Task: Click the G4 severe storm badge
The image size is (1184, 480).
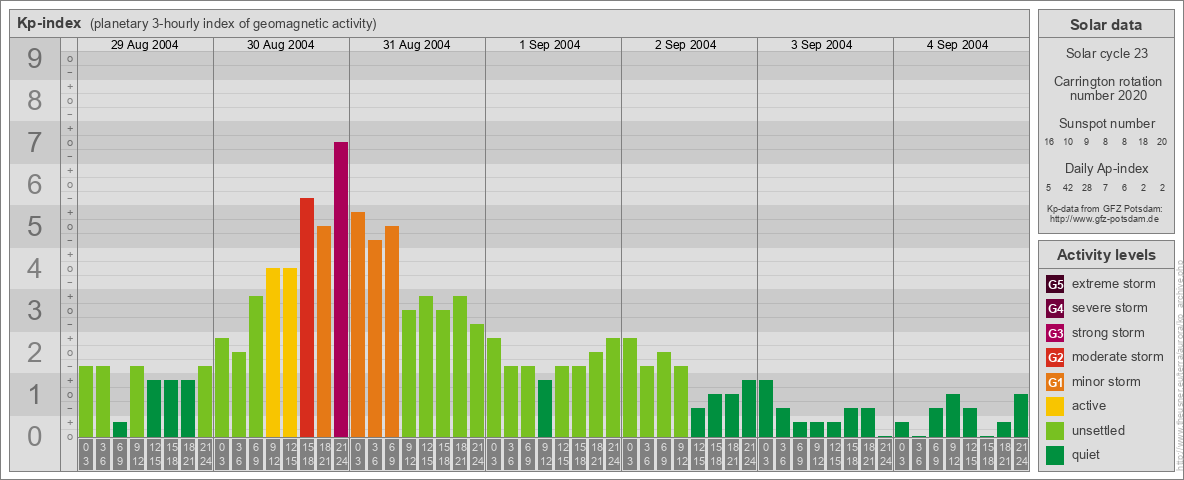Action: coord(1055,309)
